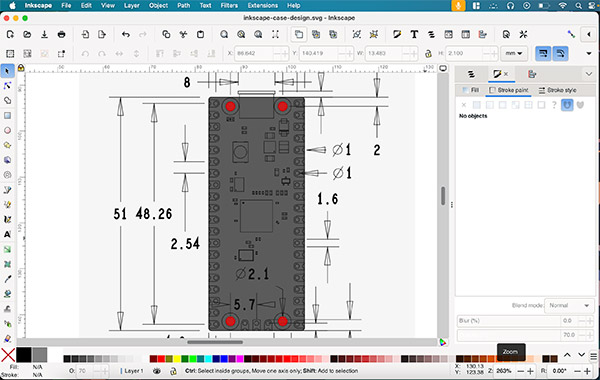Toggle Layer 1 visibility eye icon

pos(157,371)
